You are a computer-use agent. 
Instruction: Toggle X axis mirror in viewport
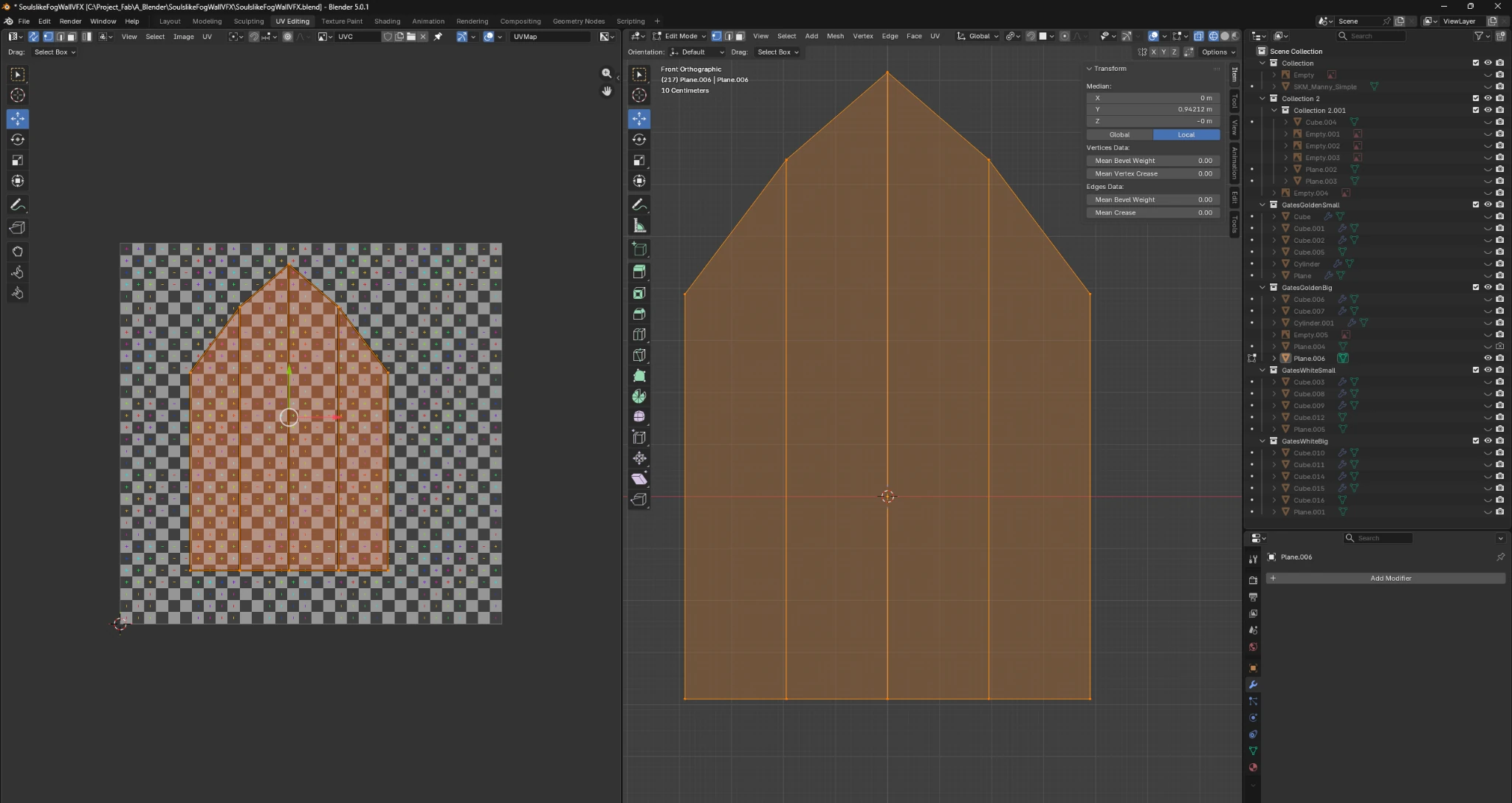1154,52
